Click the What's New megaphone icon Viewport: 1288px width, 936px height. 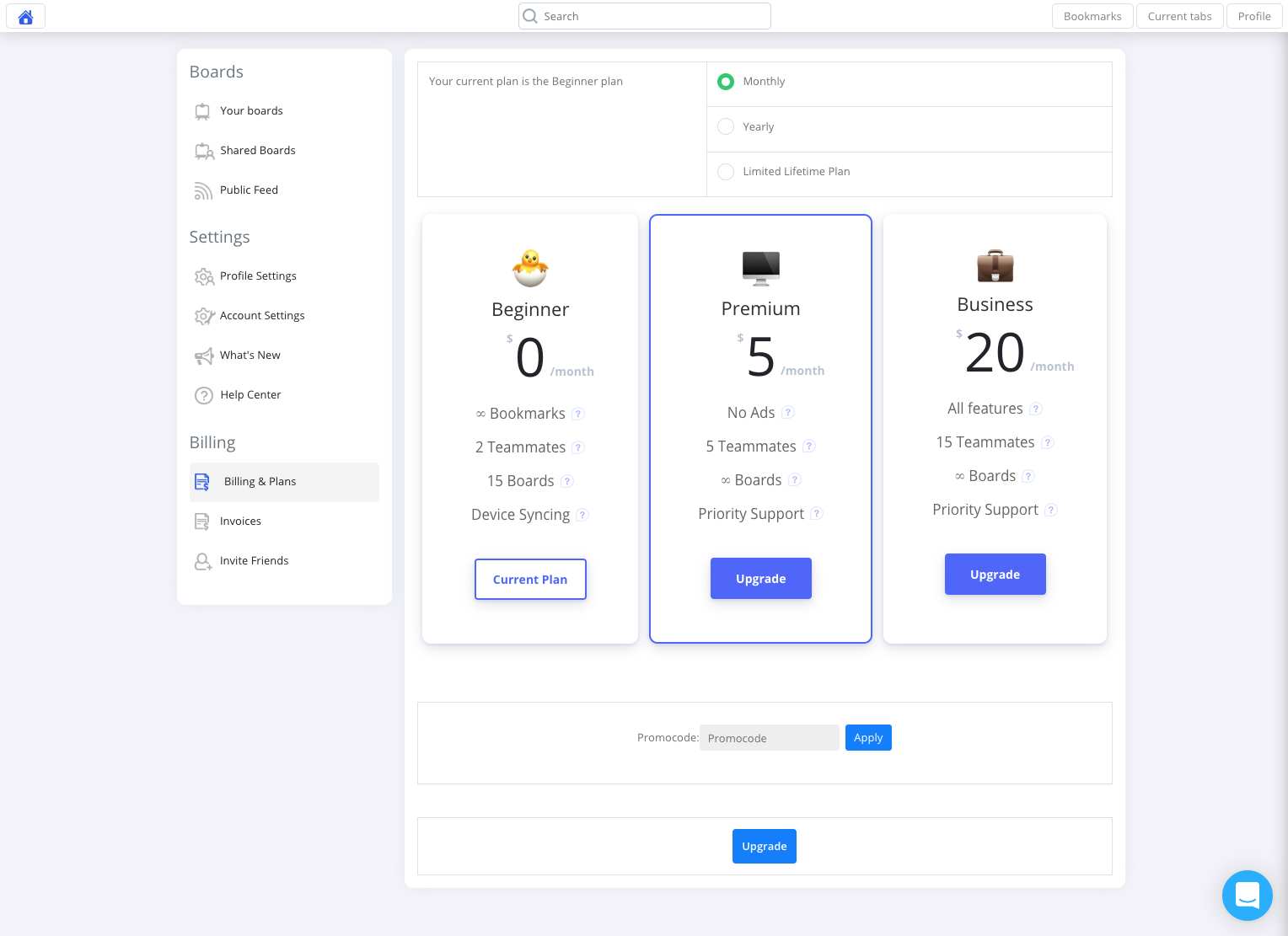point(204,356)
